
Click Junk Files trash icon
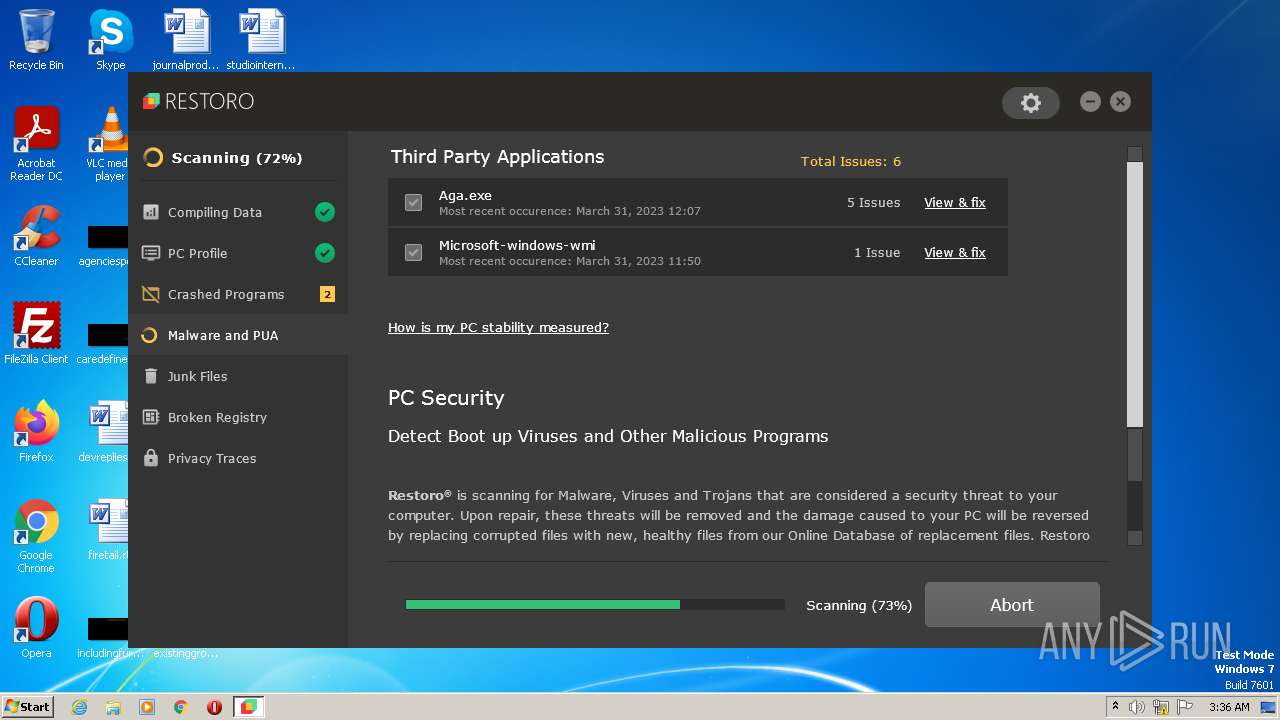pos(151,376)
